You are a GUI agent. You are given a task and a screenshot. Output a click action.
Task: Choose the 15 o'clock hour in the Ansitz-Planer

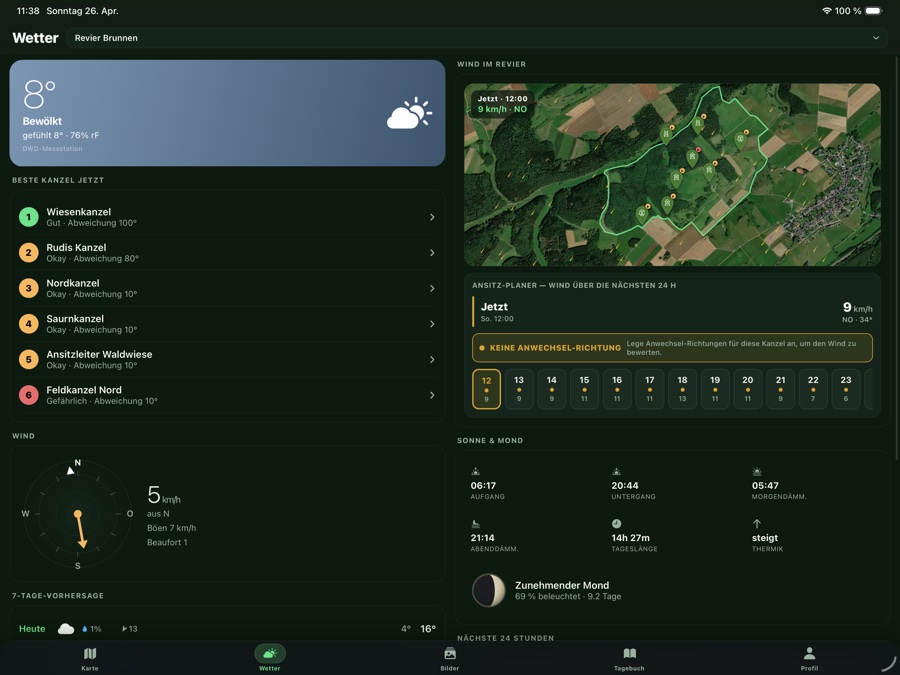tap(584, 389)
